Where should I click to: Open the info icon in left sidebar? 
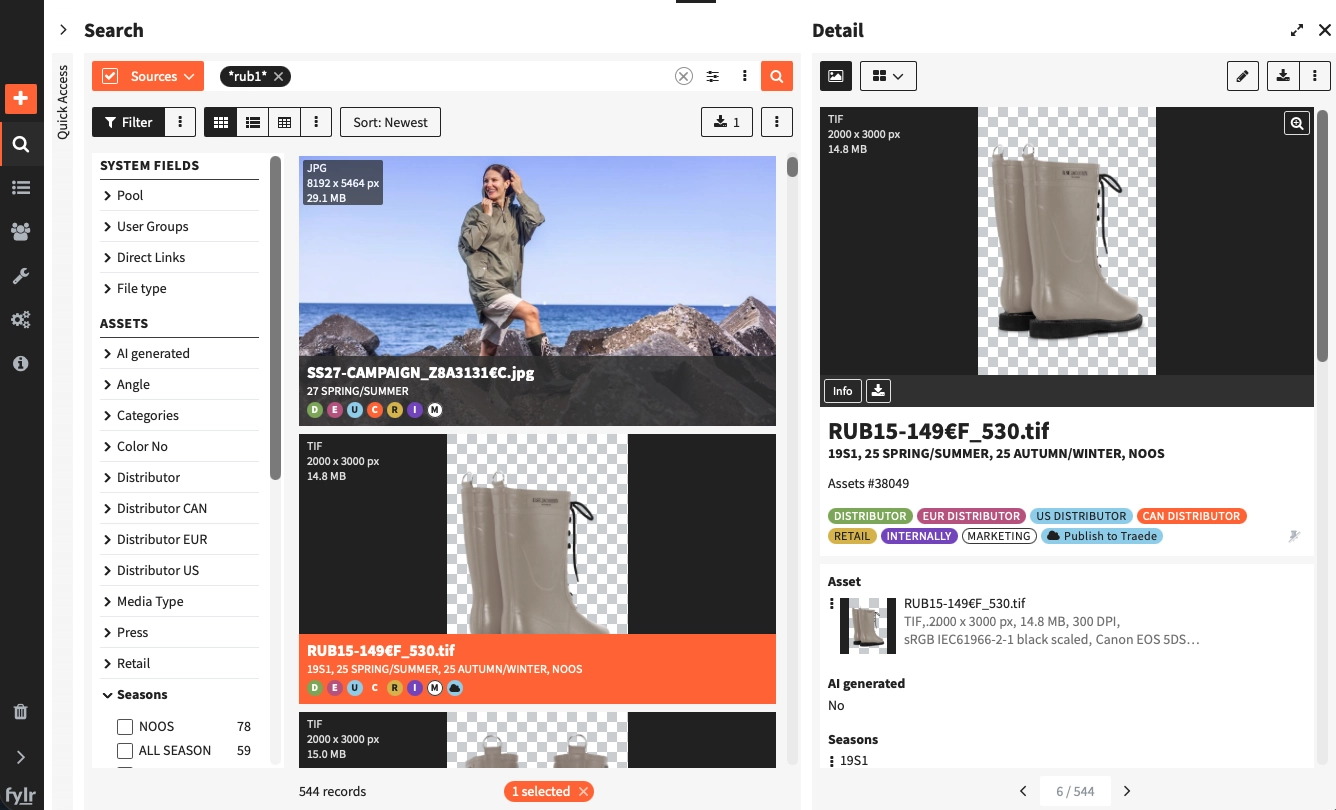point(20,363)
